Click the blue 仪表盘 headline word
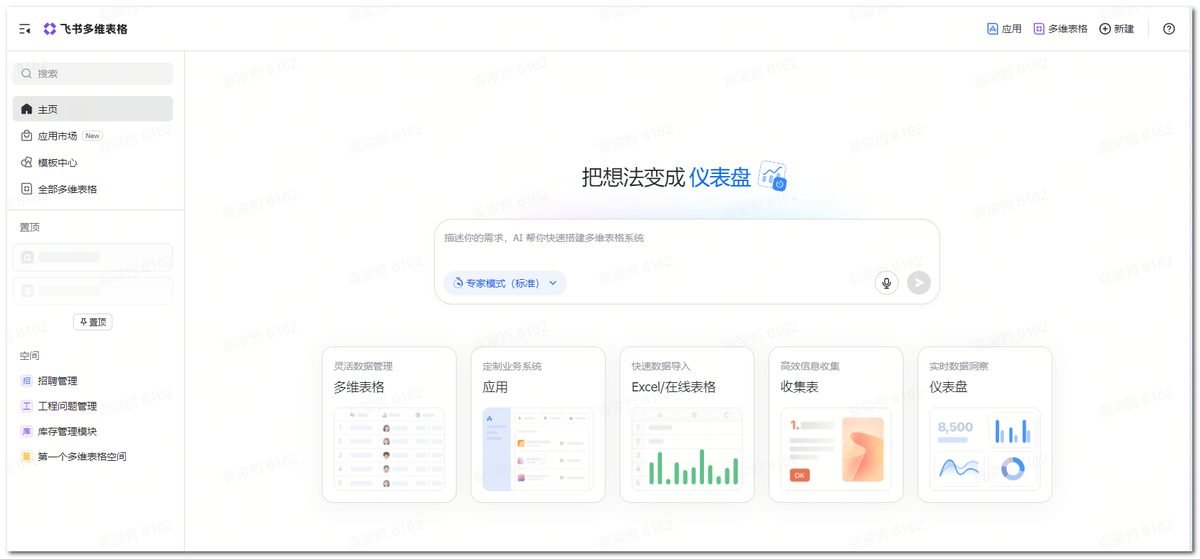The width and height of the screenshot is (1200, 559). point(720,177)
